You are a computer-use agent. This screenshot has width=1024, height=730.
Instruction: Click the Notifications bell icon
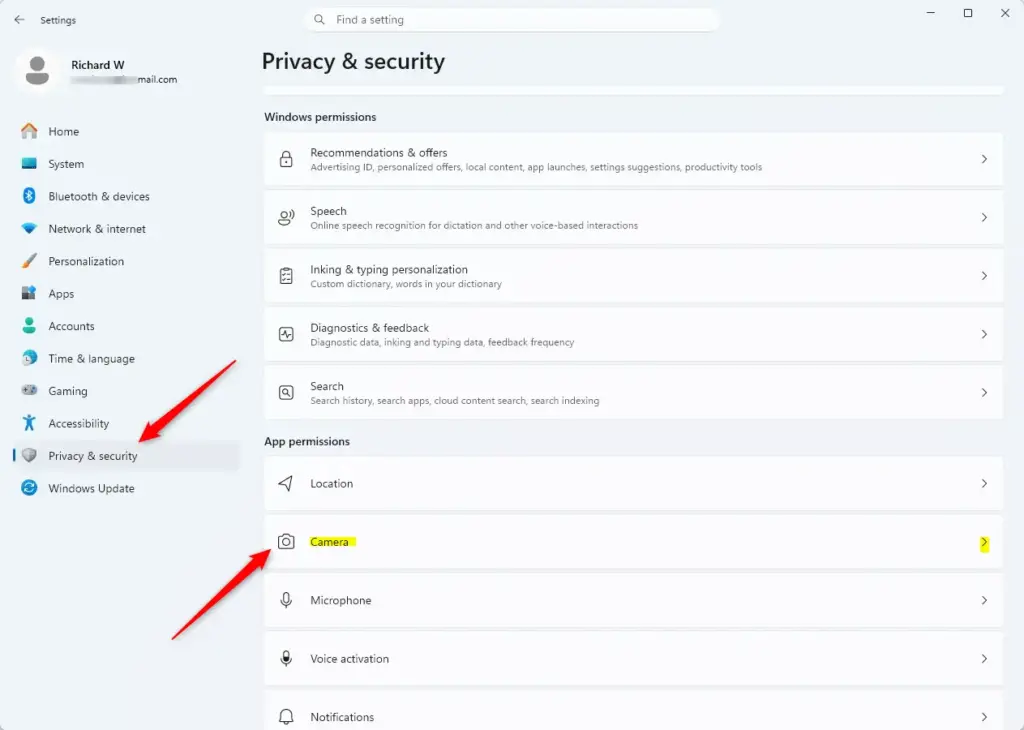[286, 716]
